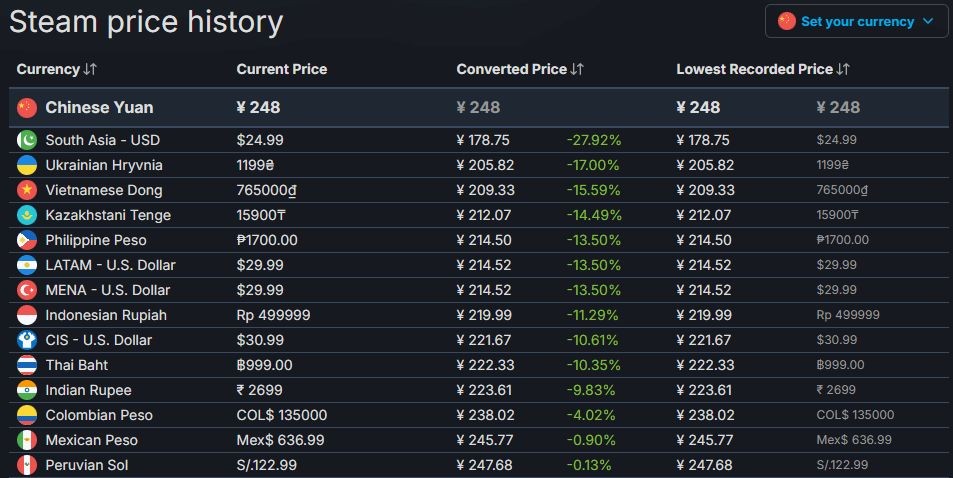Click the Ukrainian Hryvnia flag icon
Image resolution: width=953 pixels, height=478 pixels.
(x=27, y=165)
